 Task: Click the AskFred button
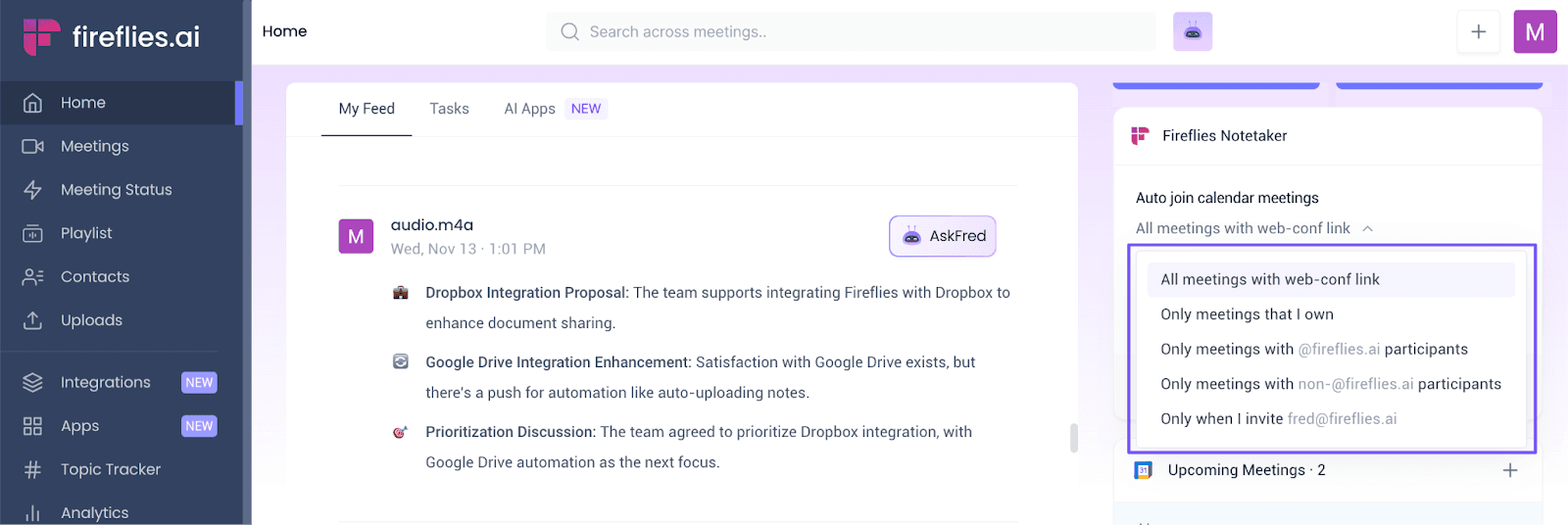[943, 236]
